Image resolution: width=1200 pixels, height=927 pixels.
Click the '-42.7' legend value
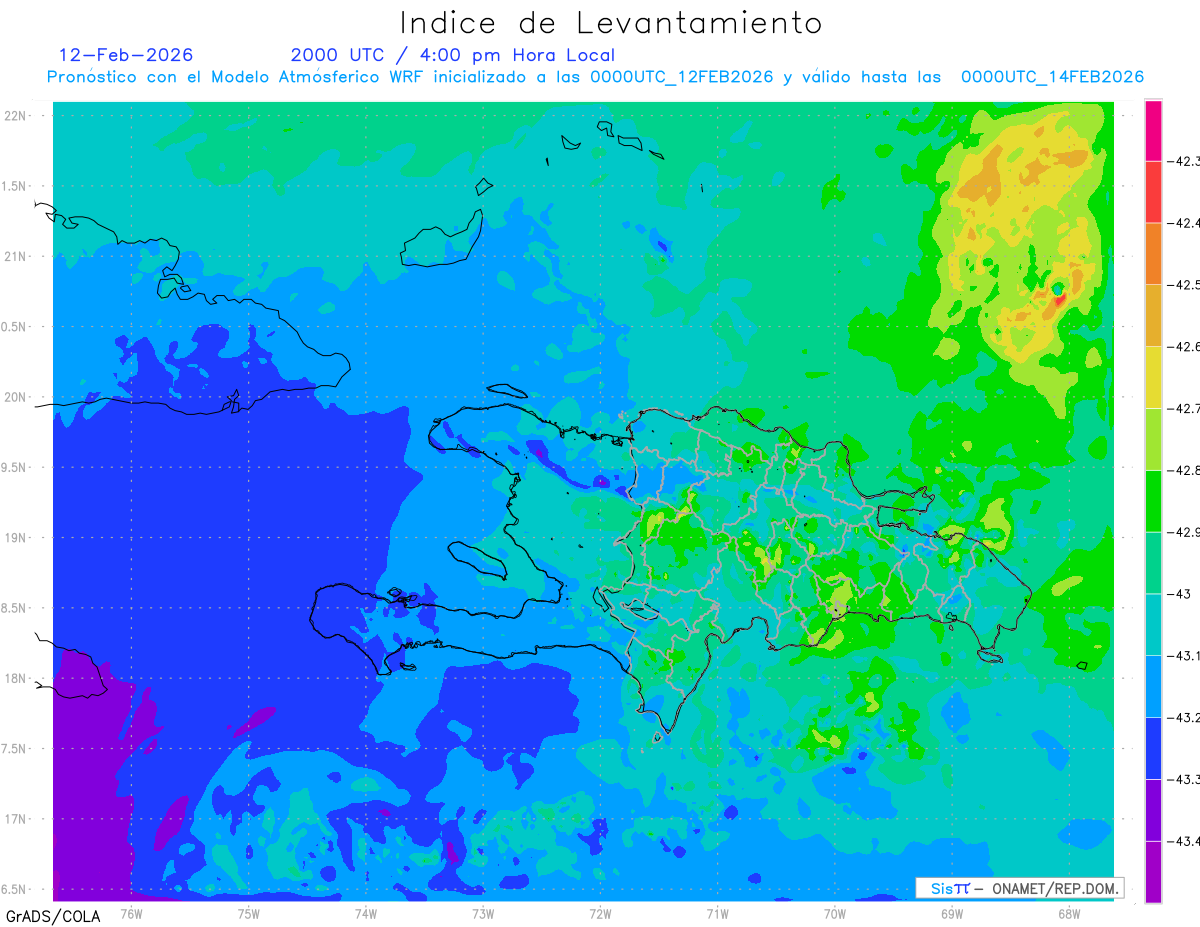tap(1185, 409)
